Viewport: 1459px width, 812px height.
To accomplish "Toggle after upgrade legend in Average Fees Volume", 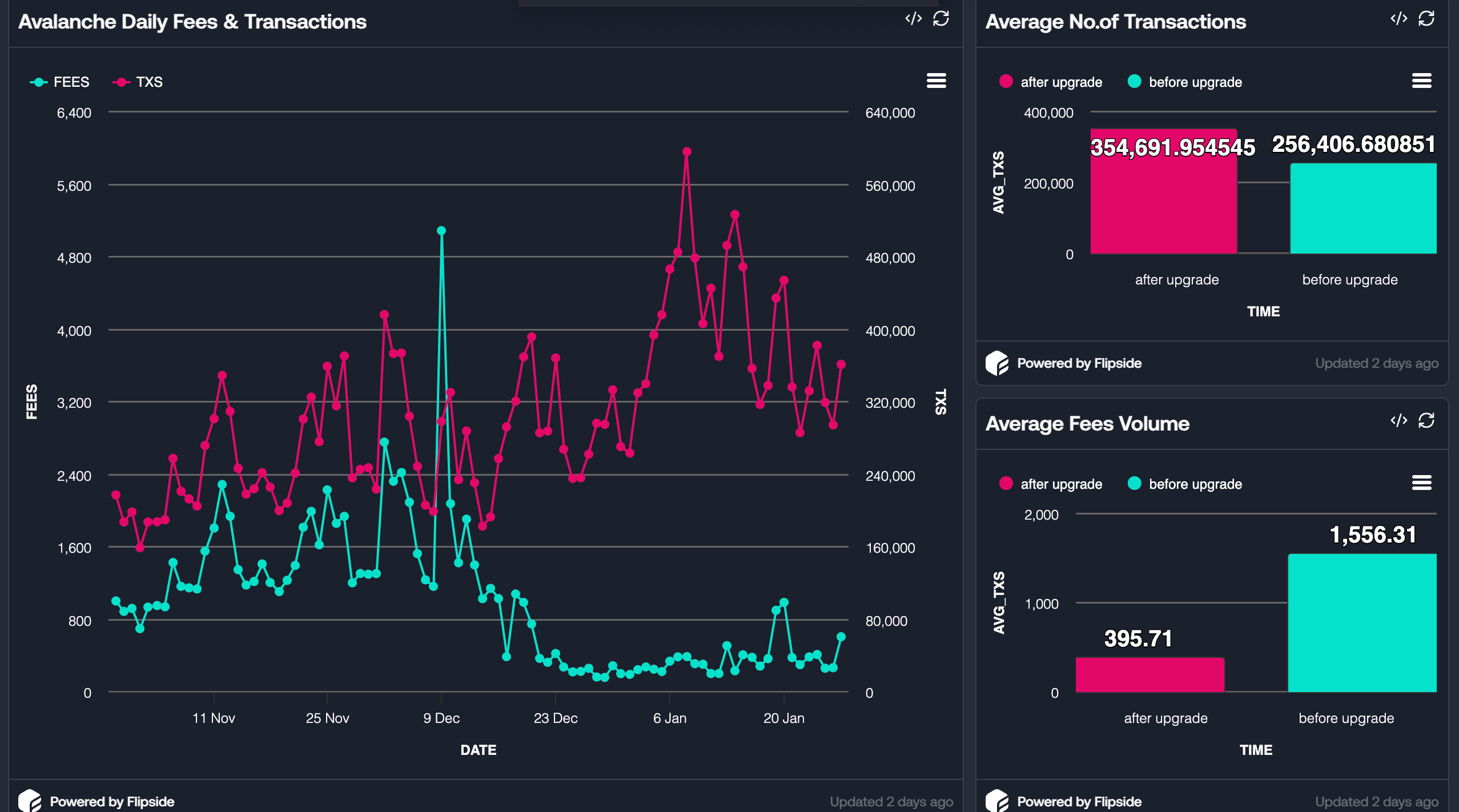I will 1051,484.
